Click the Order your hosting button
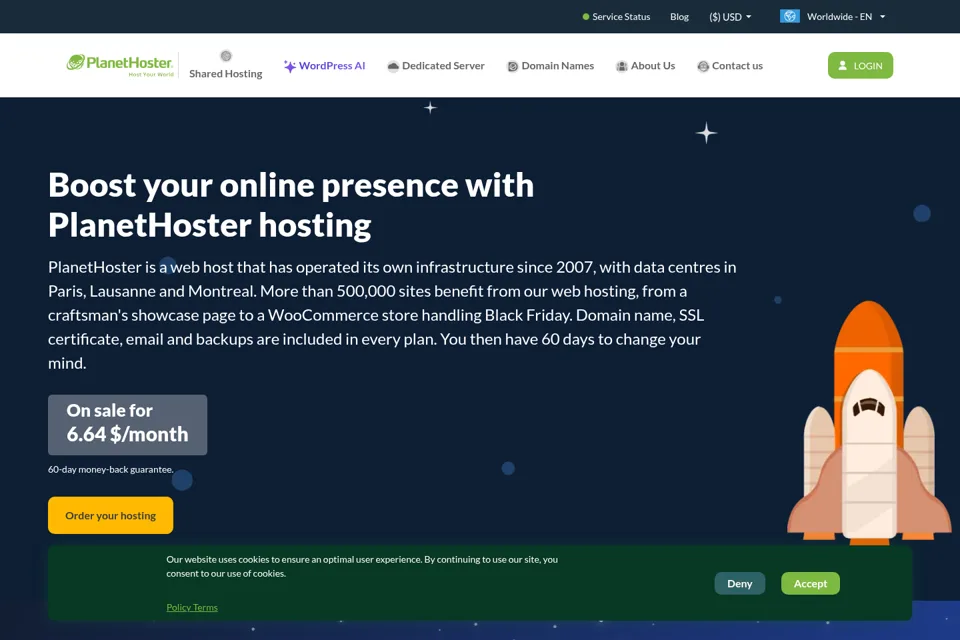 [111, 515]
